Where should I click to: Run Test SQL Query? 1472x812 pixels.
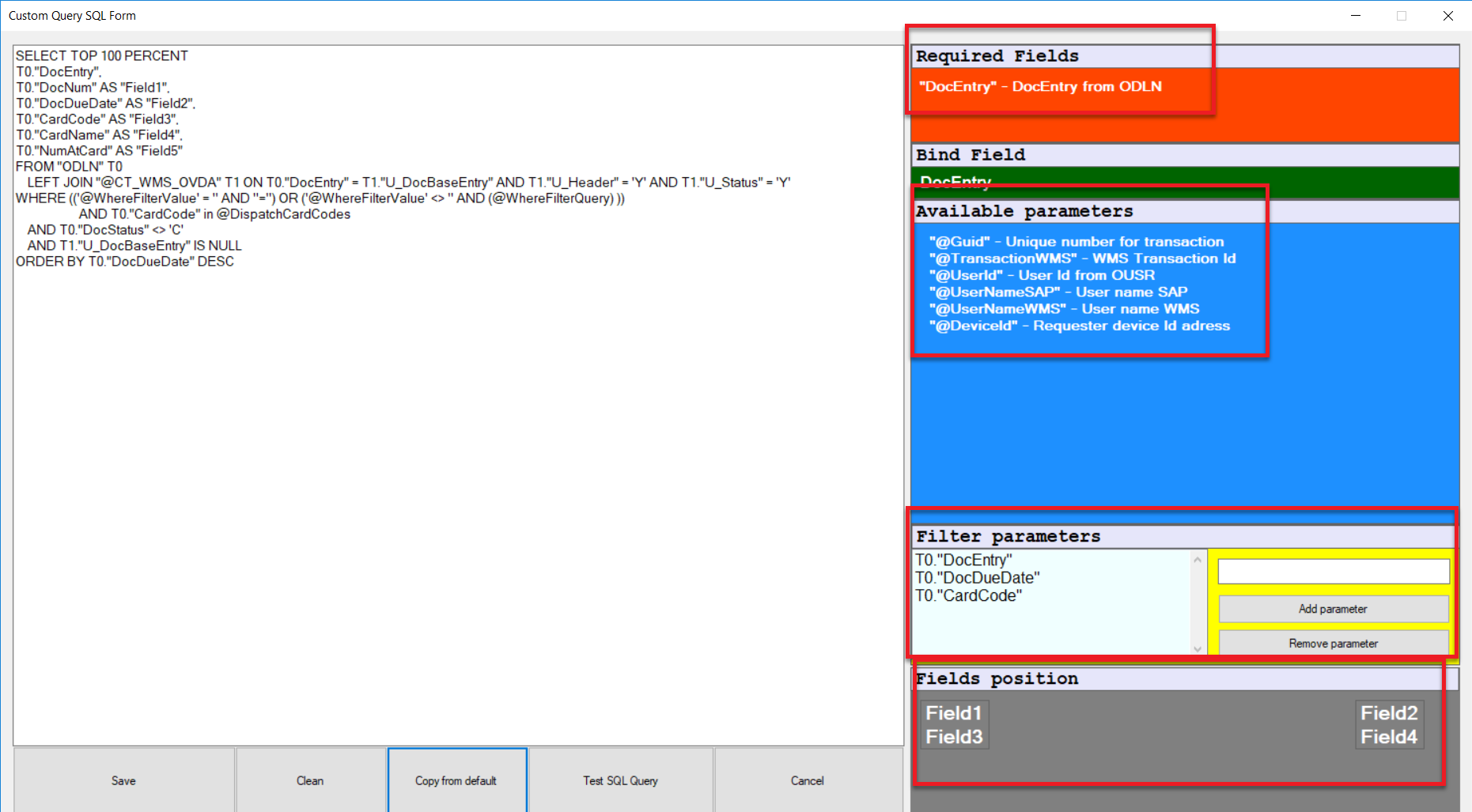[x=620, y=780]
